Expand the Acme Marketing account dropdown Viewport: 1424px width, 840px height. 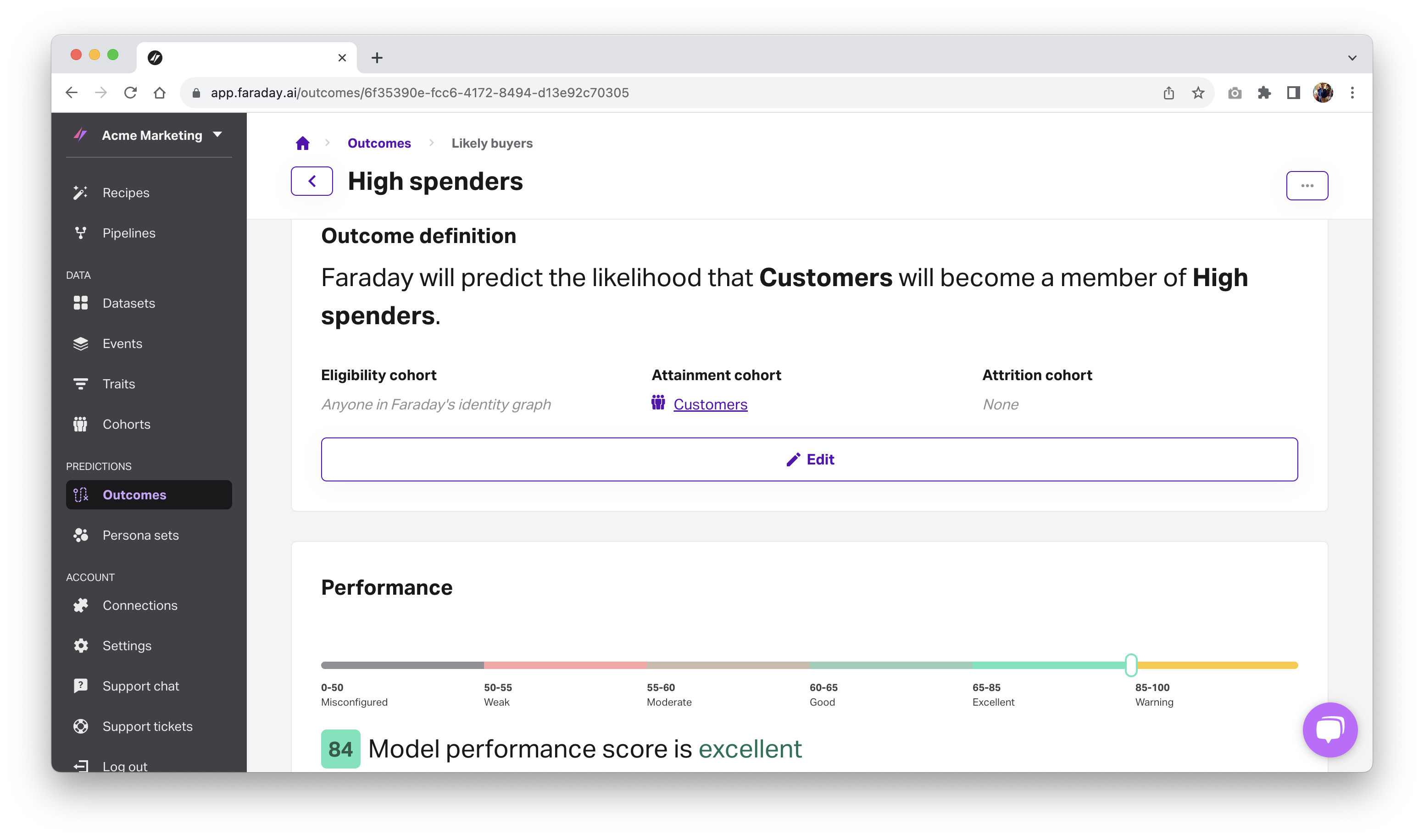(217, 135)
